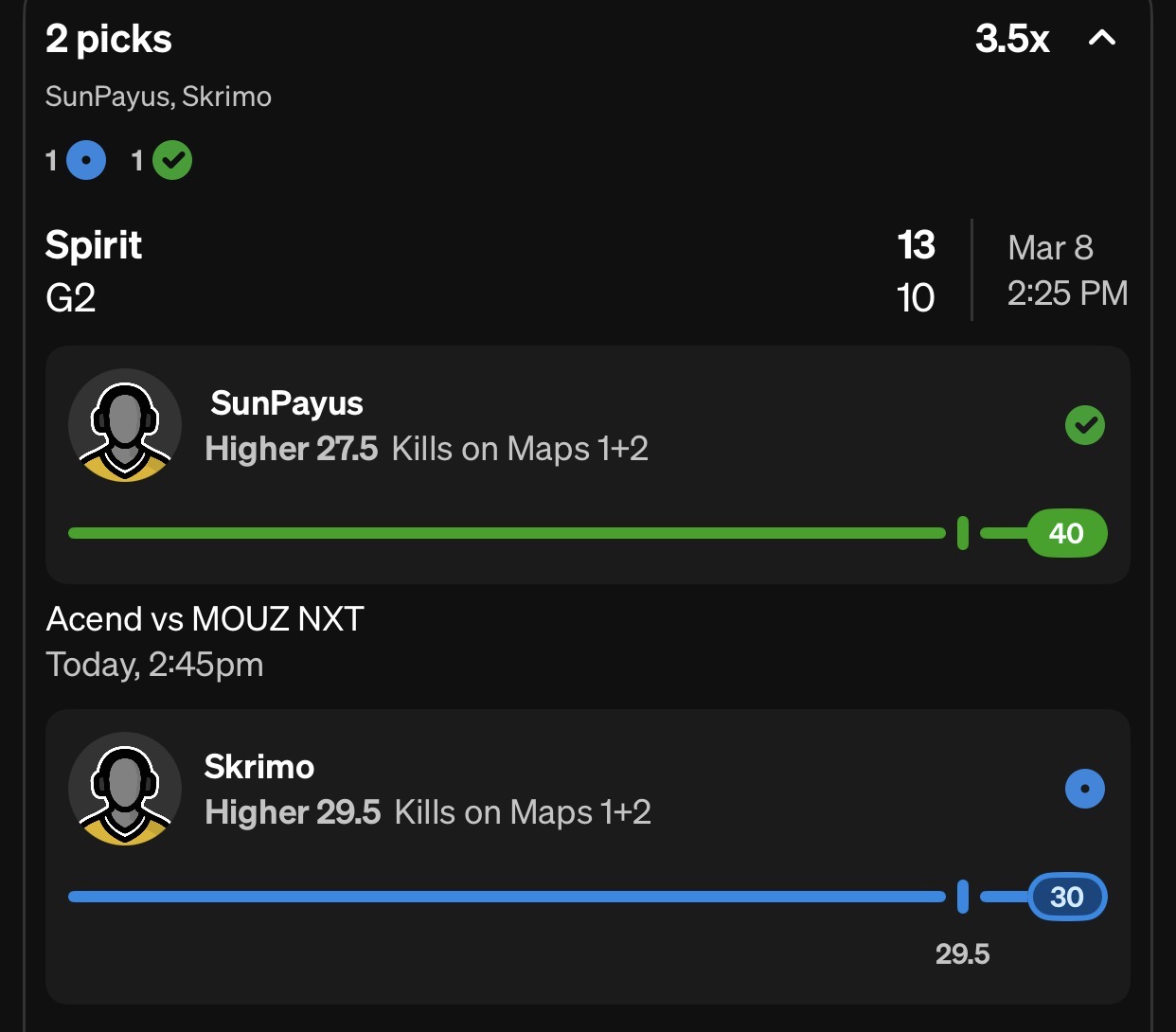Click SunPayus green kills progress bar
The image size is (1176, 1032).
pos(507,533)
